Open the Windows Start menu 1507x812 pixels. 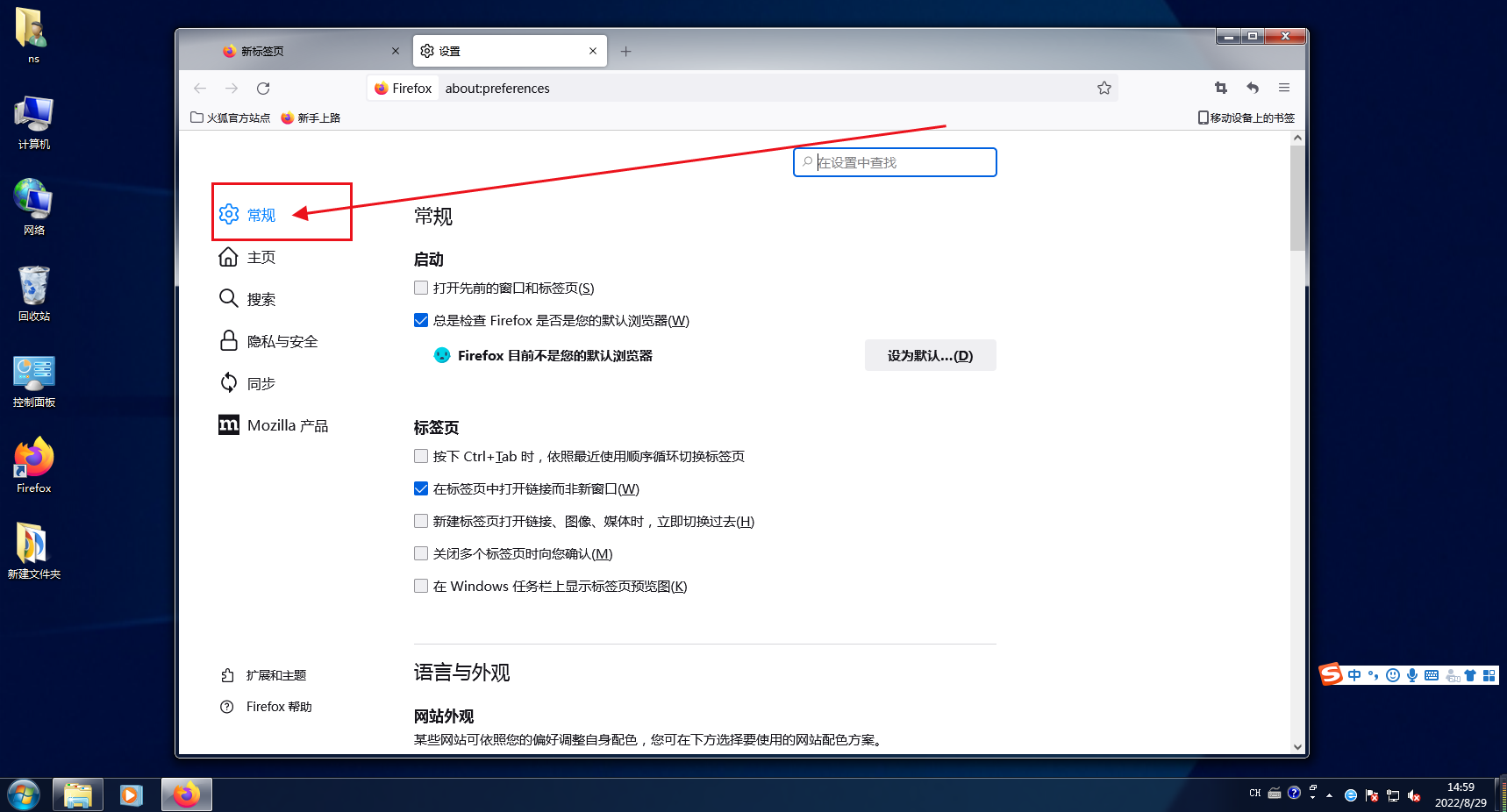tap(24, 795)
